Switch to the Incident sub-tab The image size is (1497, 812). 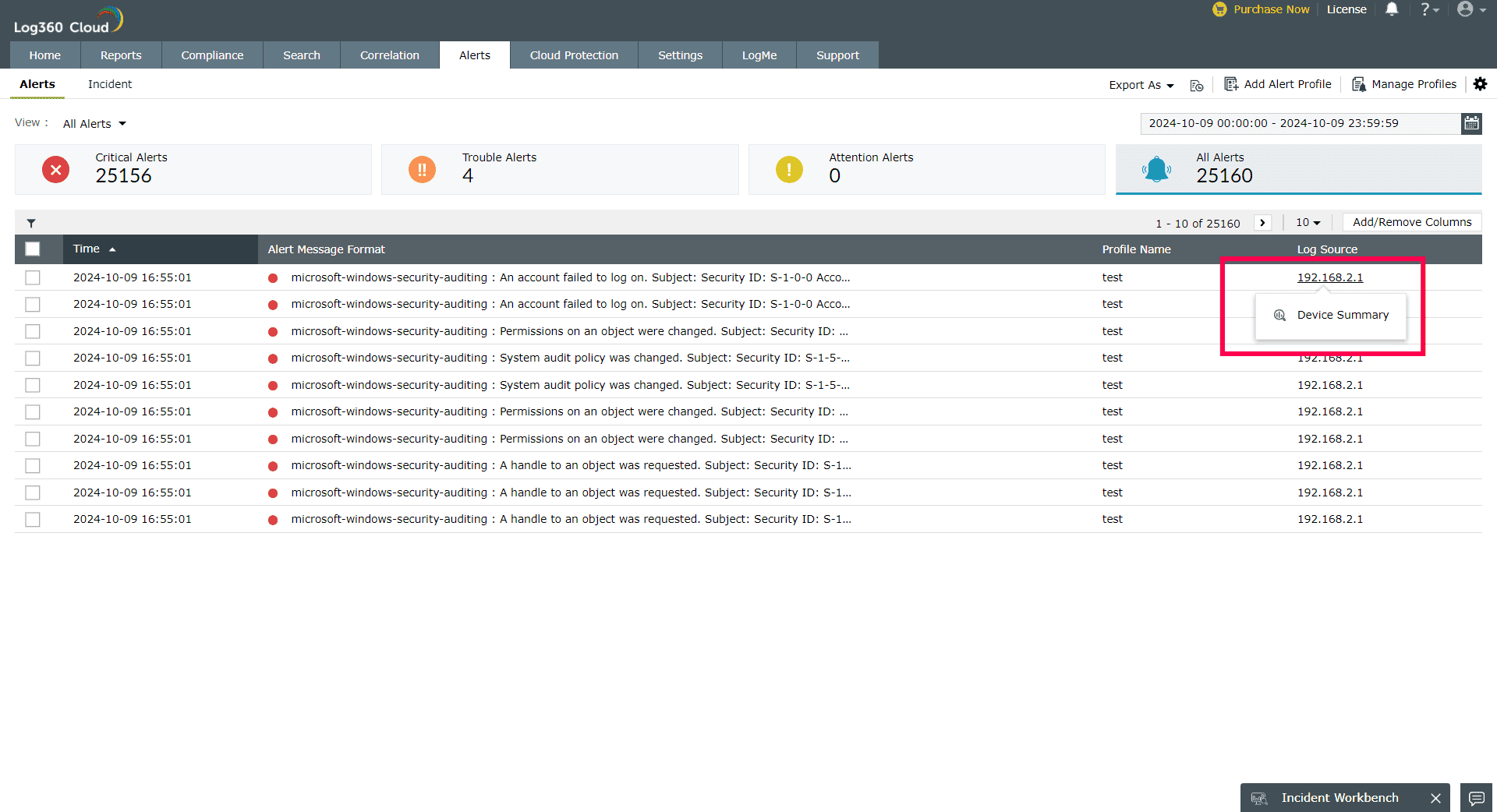(110, 84)
